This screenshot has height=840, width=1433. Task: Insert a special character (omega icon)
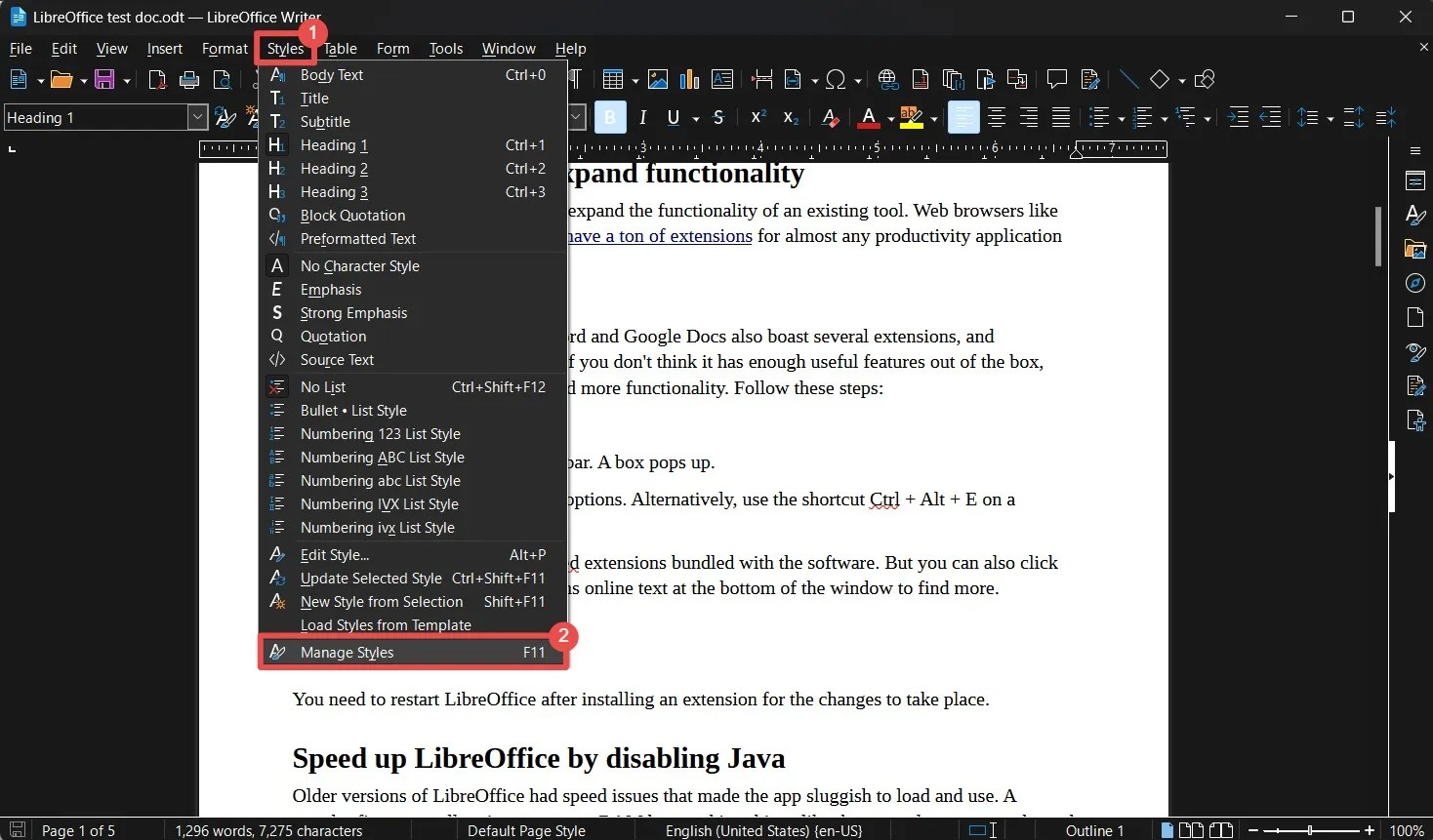pos(838,79)
